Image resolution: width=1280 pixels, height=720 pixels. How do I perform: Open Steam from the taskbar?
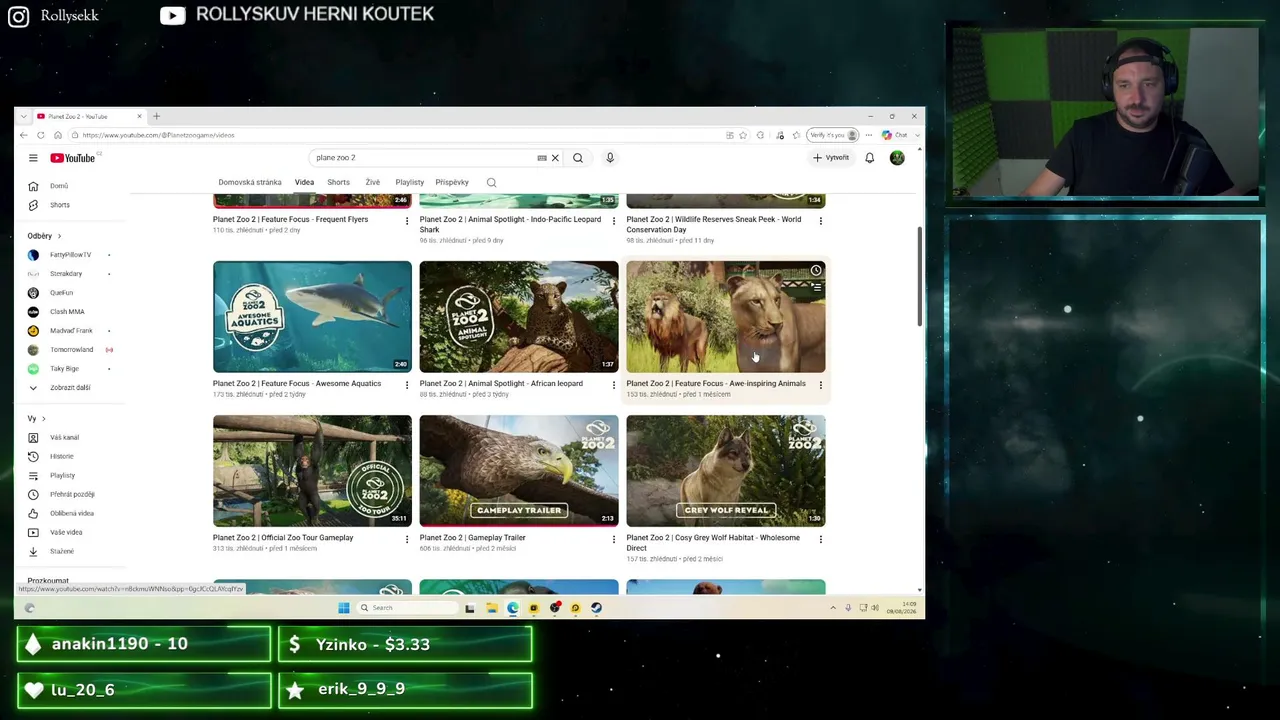pos(596,608)
